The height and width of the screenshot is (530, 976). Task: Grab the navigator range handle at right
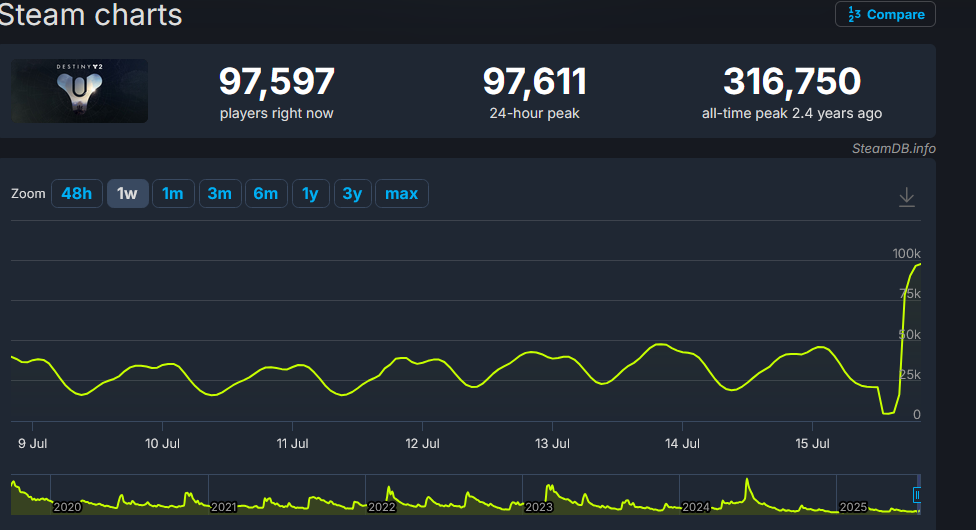(916, 495)
